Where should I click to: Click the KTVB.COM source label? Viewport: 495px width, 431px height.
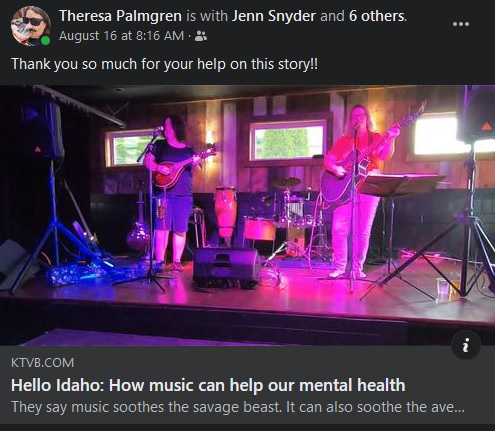42,363
